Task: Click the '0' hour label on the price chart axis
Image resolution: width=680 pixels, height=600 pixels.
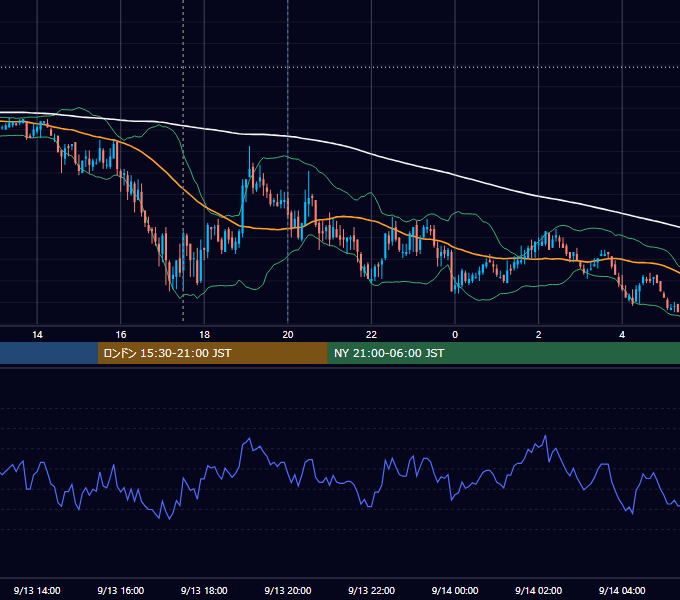Action: pos(455,335)
